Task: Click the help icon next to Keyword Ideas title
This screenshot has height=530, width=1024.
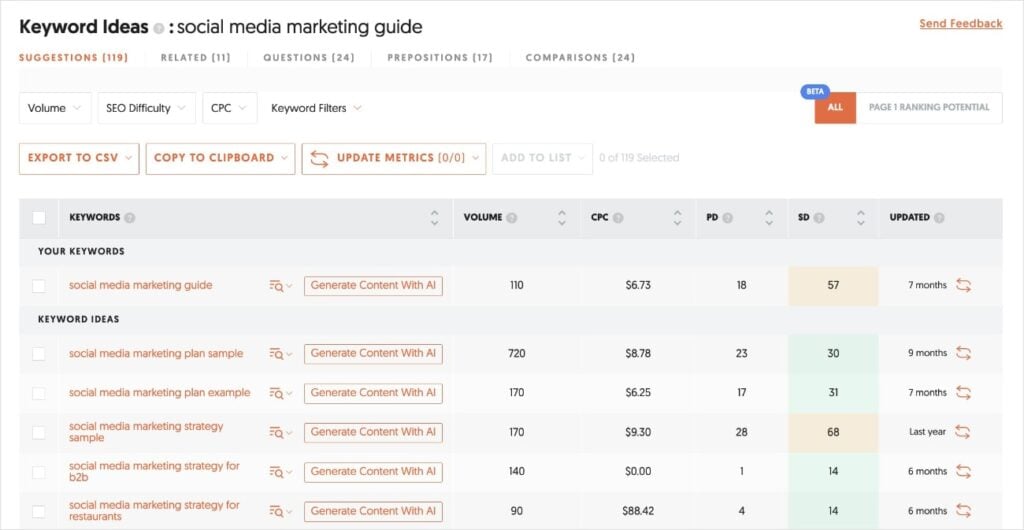Action: click(x=159, y=29)
